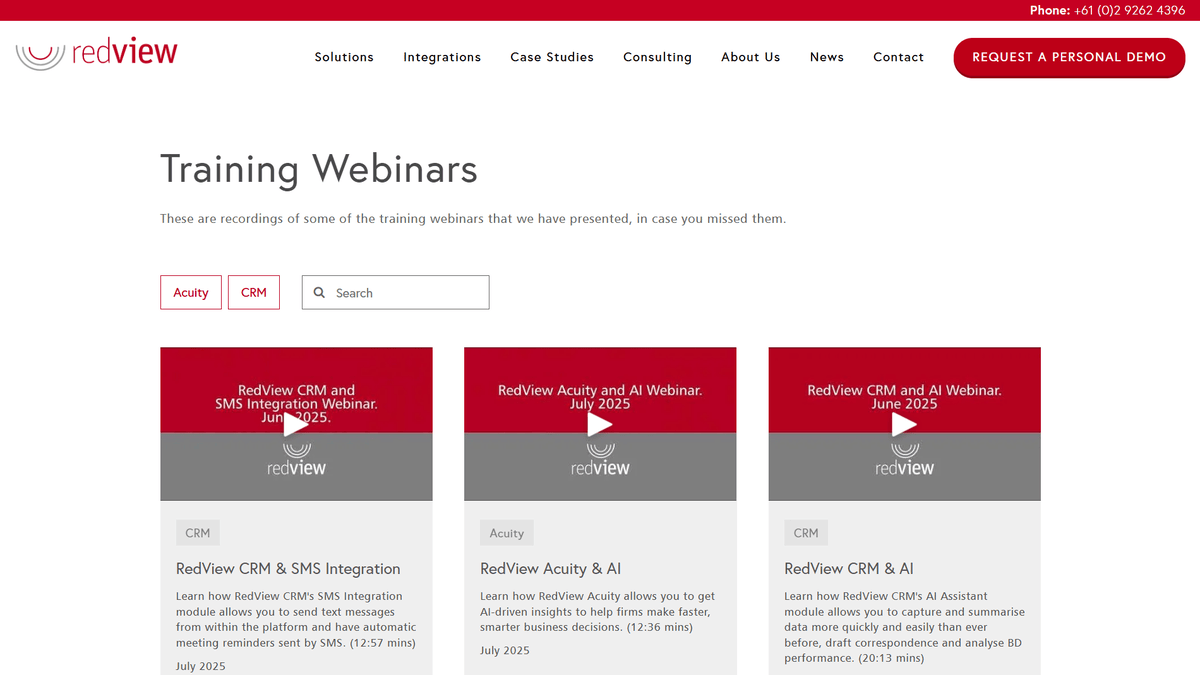Play the RedView Acuity and AI webinar video
Viewport: 1200px width, 675px height.
coord(600,424)
